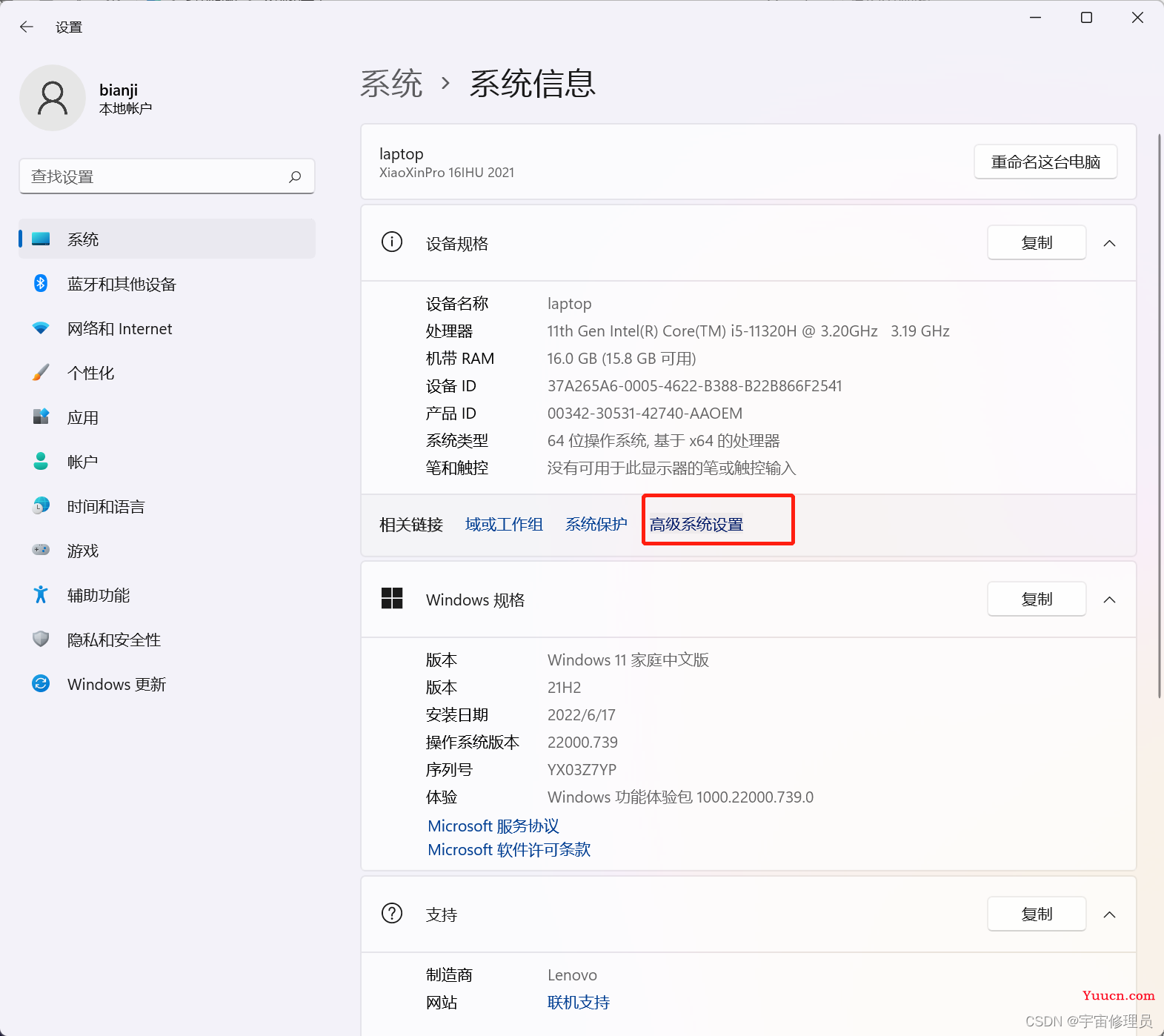
Task: Click 重命名这台电脑 button
Action: pos(1045,162)
